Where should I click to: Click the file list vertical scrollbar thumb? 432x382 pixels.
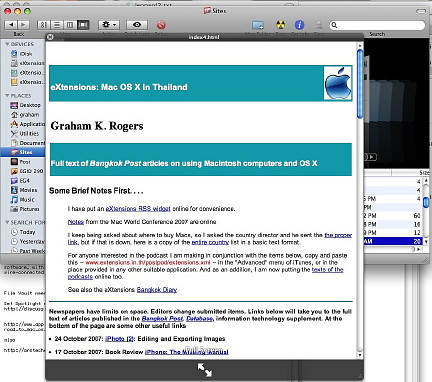point(426,202)
